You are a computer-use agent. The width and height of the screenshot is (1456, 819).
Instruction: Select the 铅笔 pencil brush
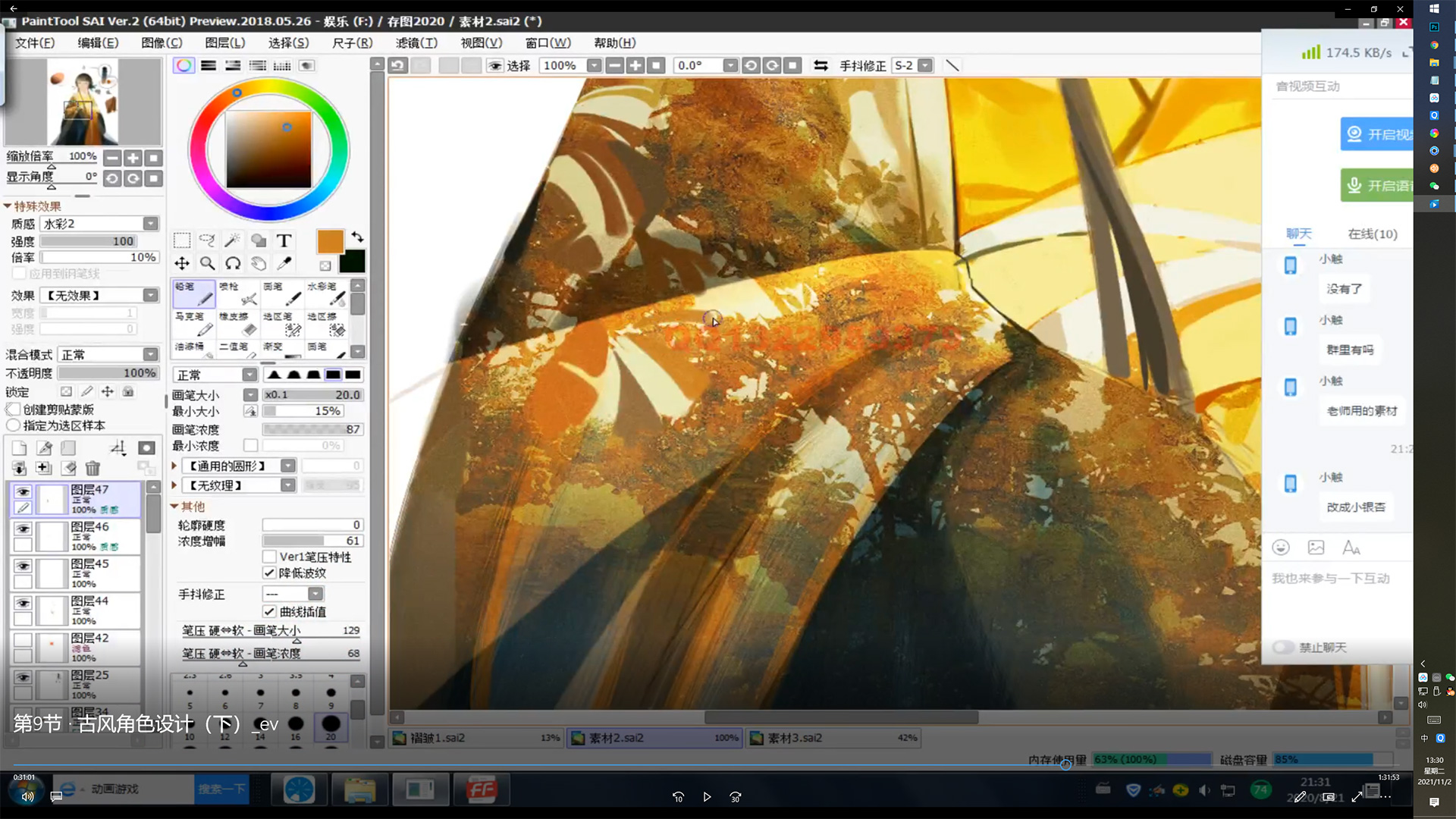click(194, 293)
